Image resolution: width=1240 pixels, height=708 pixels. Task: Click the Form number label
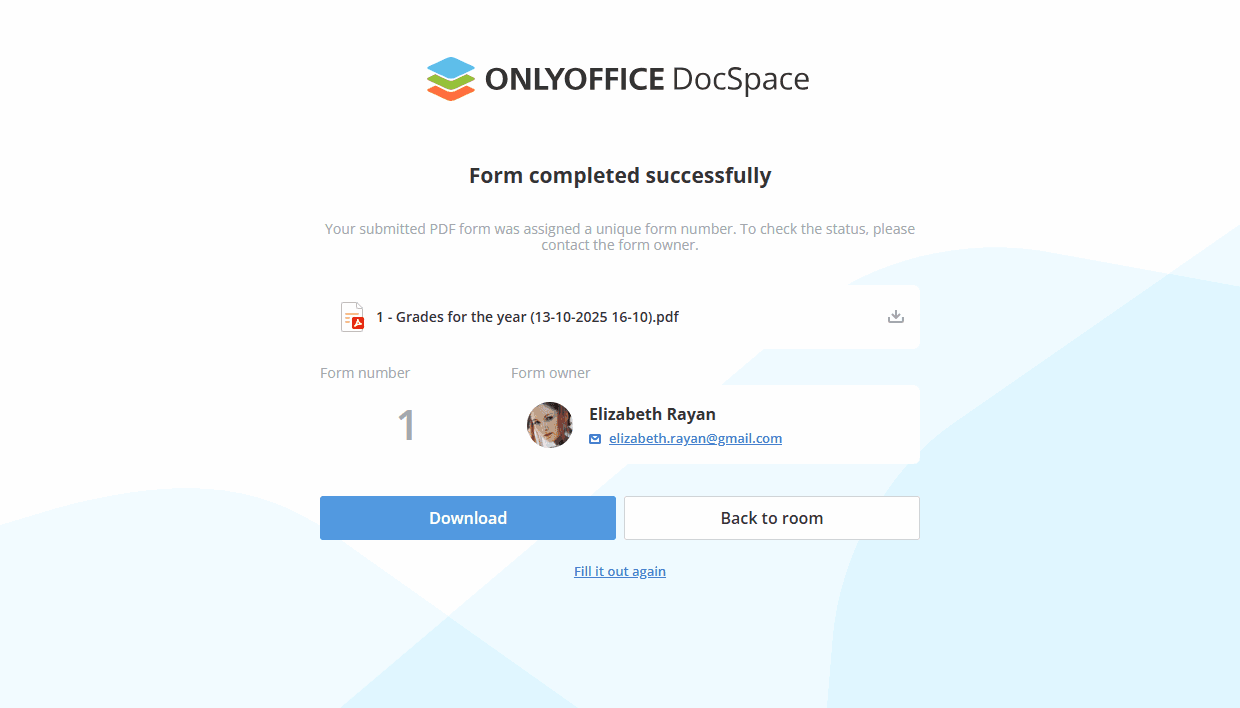[x=365, y=373]
